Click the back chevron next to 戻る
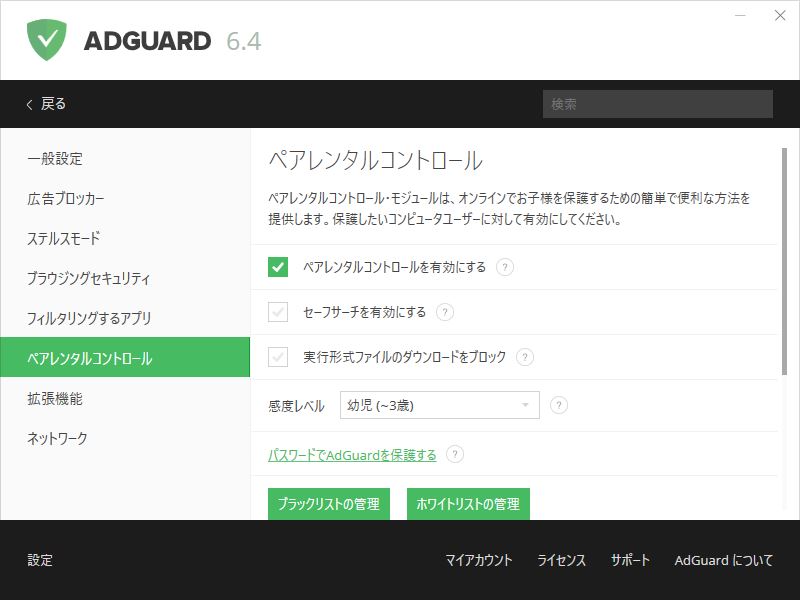The image size is (800, 600). click(x=30, y=105)
